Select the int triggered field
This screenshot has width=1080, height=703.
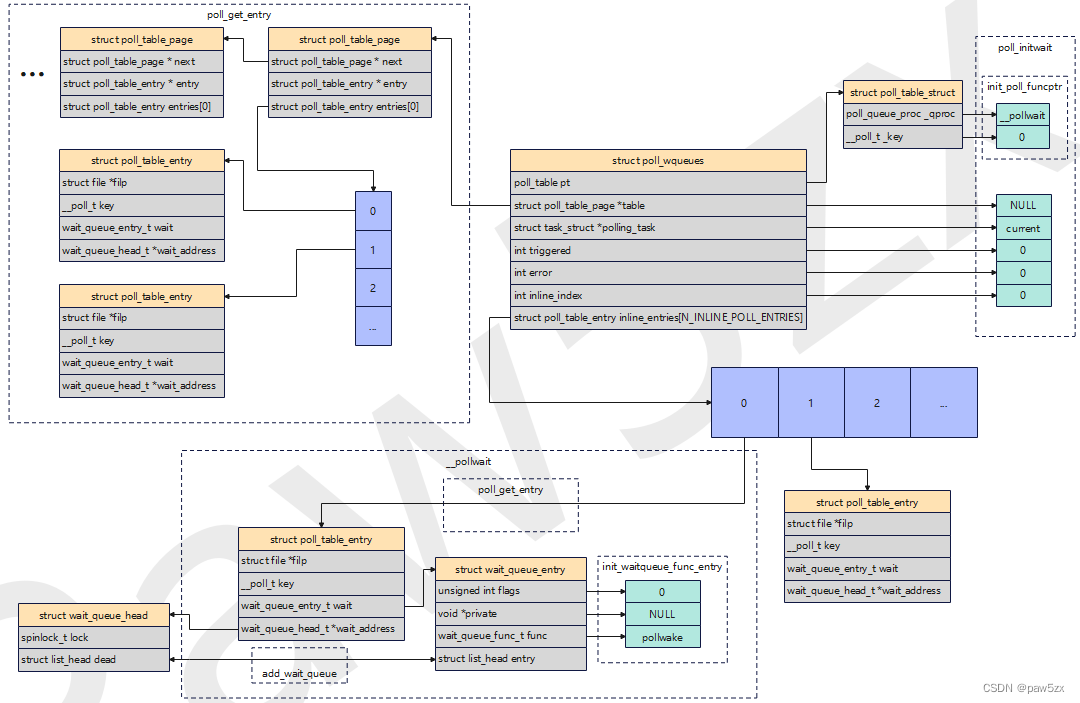pos(657,251)
